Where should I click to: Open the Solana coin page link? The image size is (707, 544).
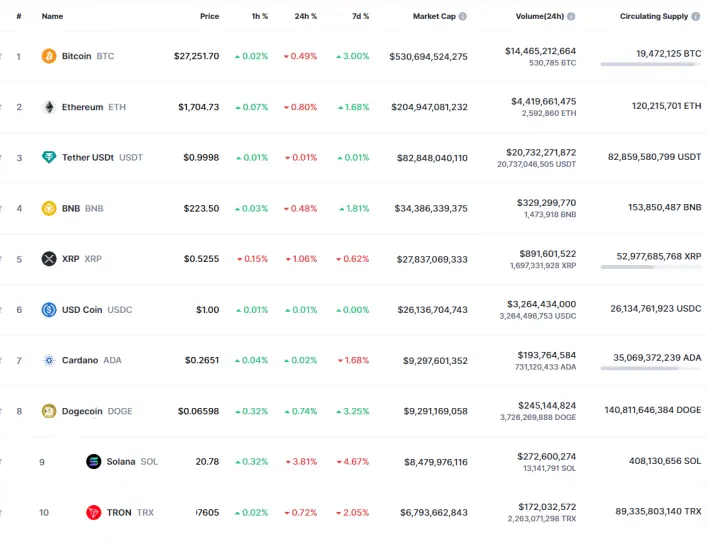click(132, 461)
